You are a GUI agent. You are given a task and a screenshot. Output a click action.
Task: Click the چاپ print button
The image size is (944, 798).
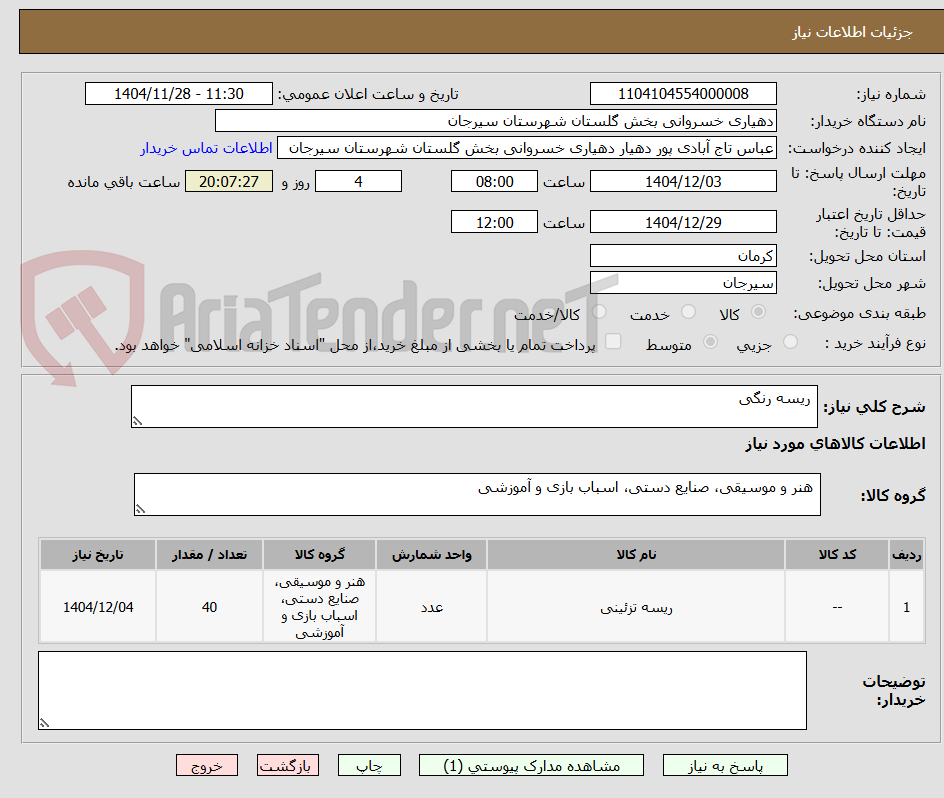point(369,765)
